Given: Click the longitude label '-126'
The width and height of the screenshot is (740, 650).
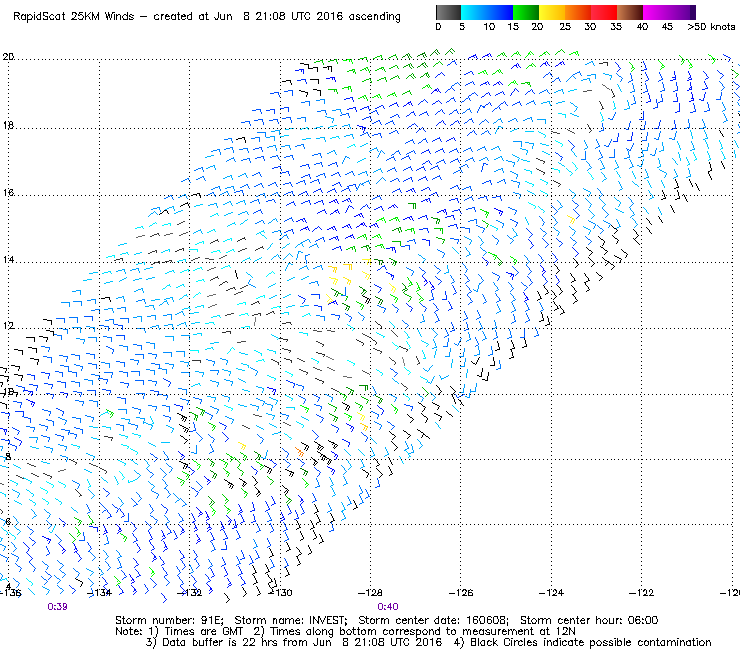Looking at the screenshot, I should pos(461,592).
